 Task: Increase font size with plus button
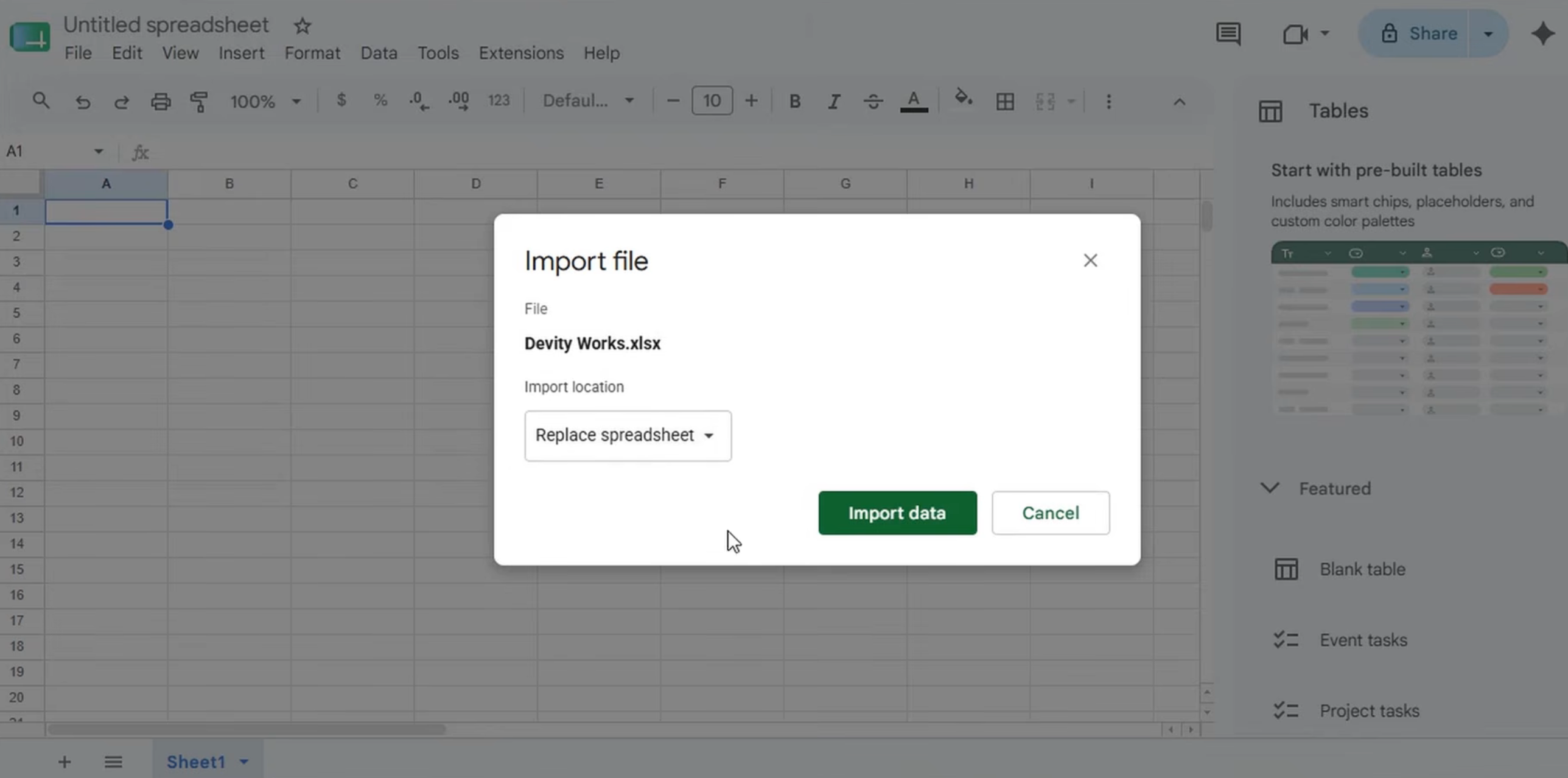pos(752,101)
